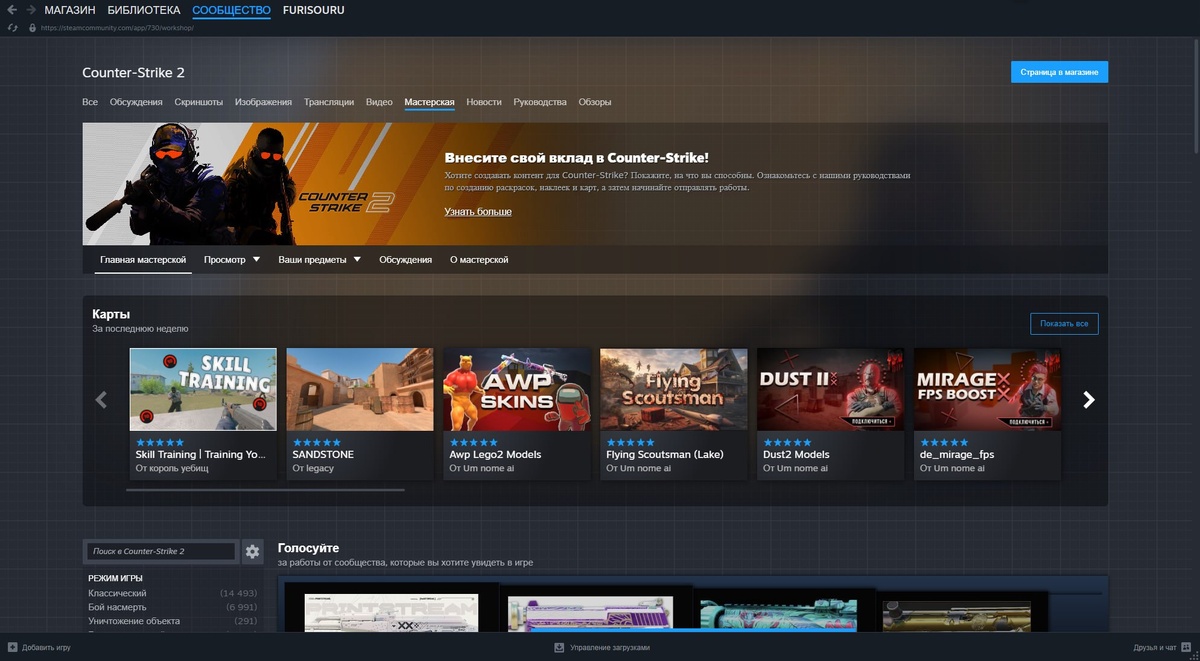The width and height of the screenshot is (1200, 661).
Task: Open the Friends and chat icon
Action: click(x=1185, y=647)
